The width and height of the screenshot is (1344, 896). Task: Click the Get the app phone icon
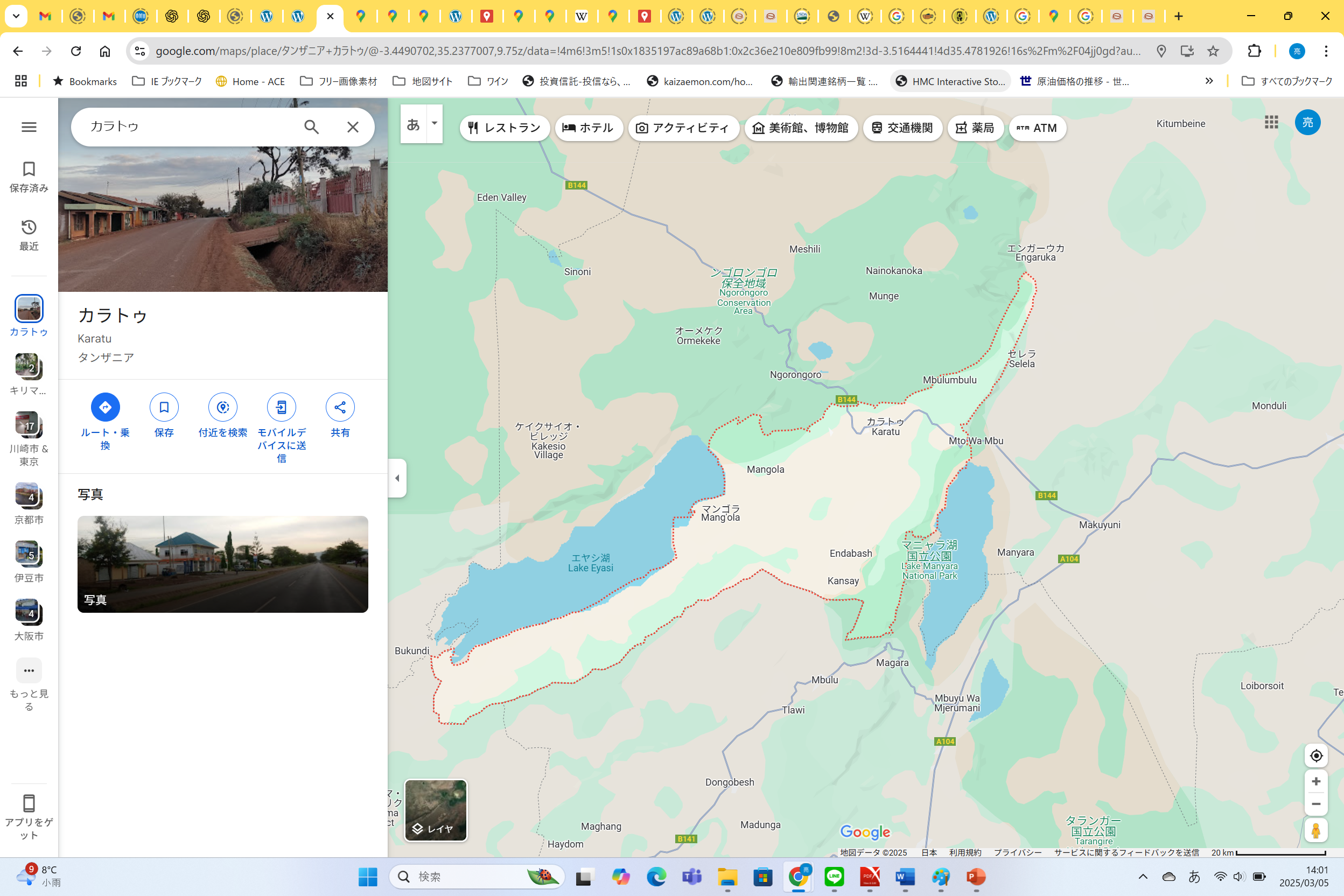click(29, 803)
